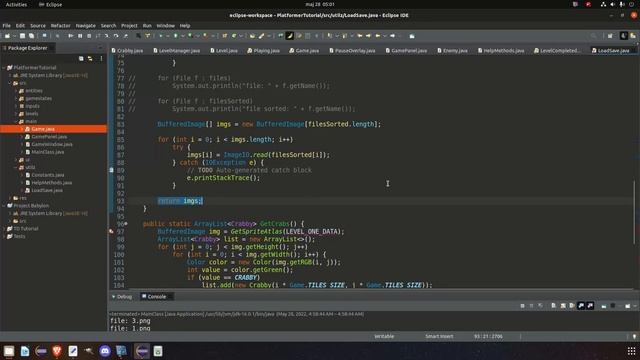Click the search magnifier icon in toolbar
Image resolution: width=640 pixels, height=360 pixels.
click(593, 36)
